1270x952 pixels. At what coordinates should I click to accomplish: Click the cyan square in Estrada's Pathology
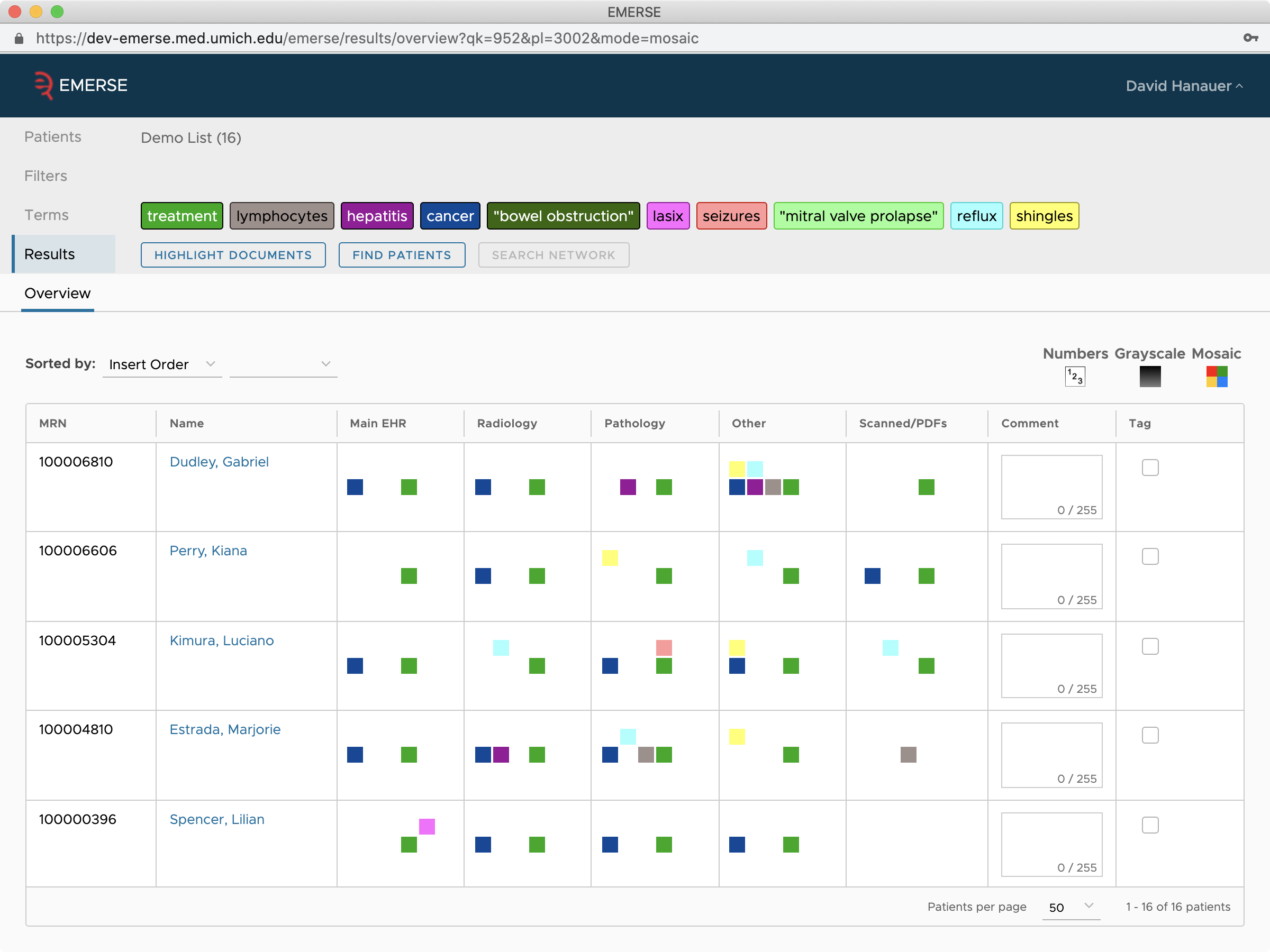(628, 736)
